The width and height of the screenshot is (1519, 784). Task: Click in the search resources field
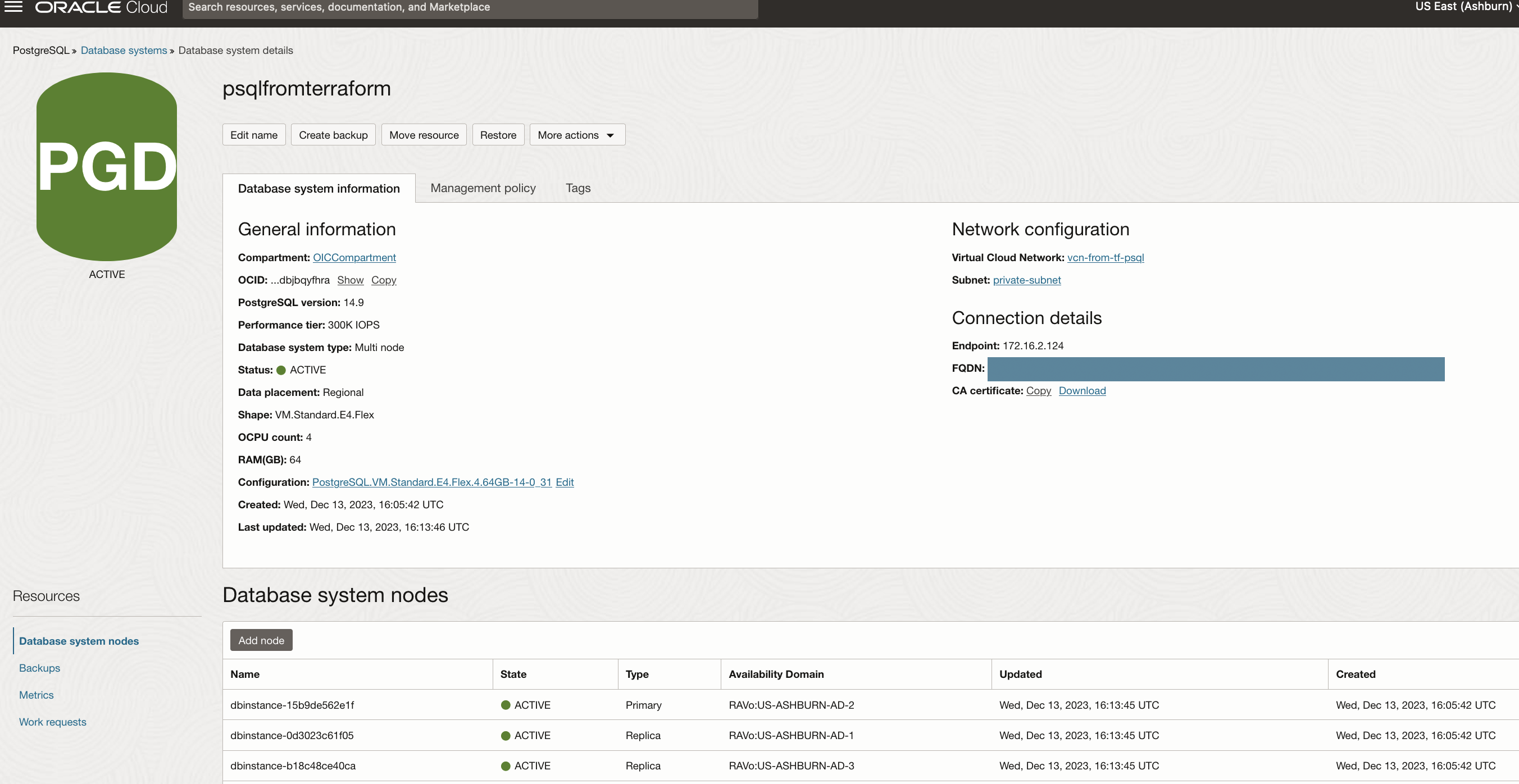point(470,8)
